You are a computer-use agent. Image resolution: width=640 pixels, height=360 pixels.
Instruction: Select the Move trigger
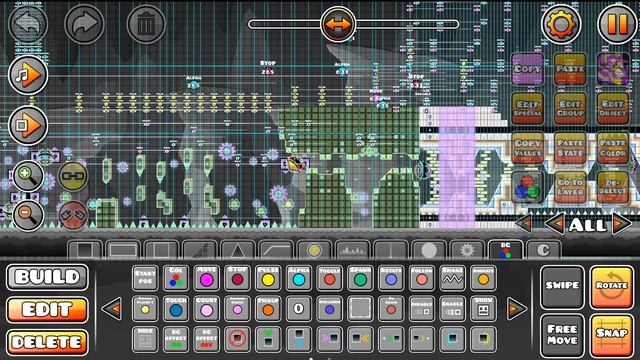point(207,278)
